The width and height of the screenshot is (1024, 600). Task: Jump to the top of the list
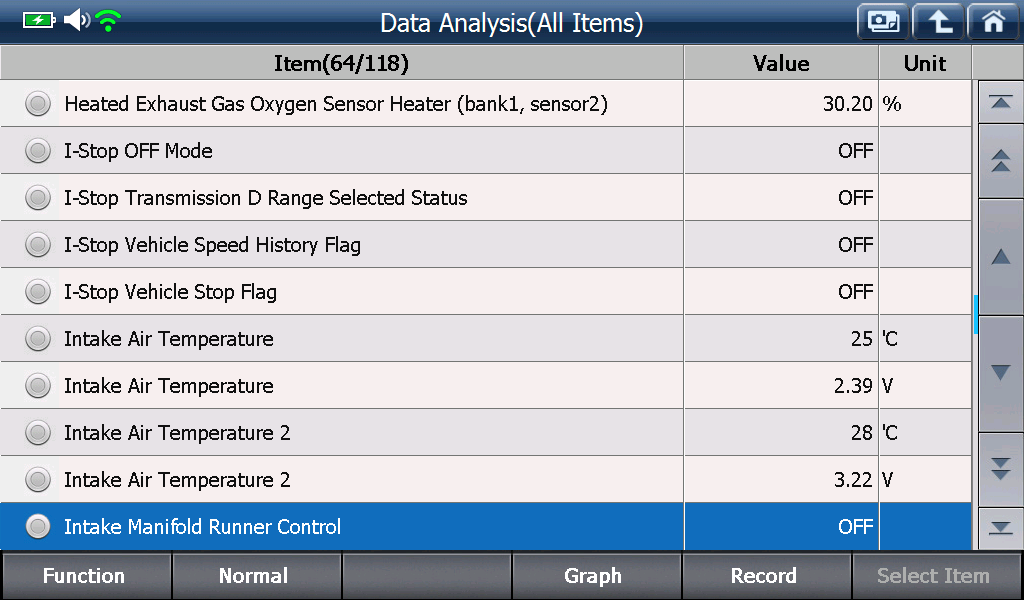[x=1000, y=102]
